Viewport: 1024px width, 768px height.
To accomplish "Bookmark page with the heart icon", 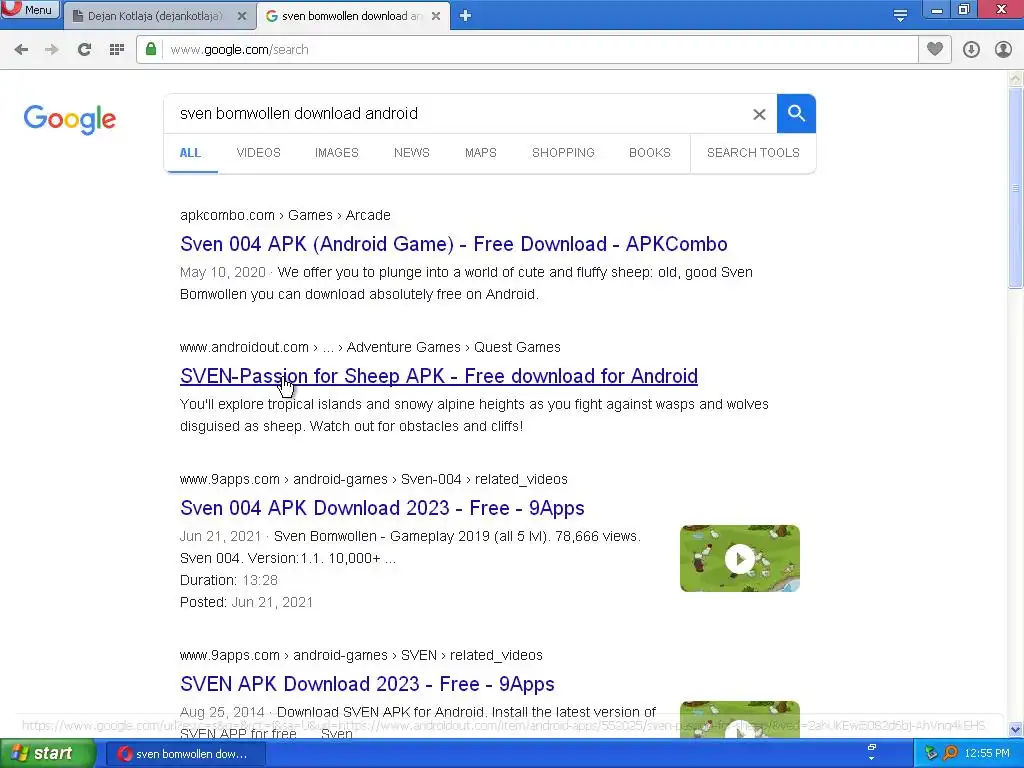I will (x=935, y=50).
